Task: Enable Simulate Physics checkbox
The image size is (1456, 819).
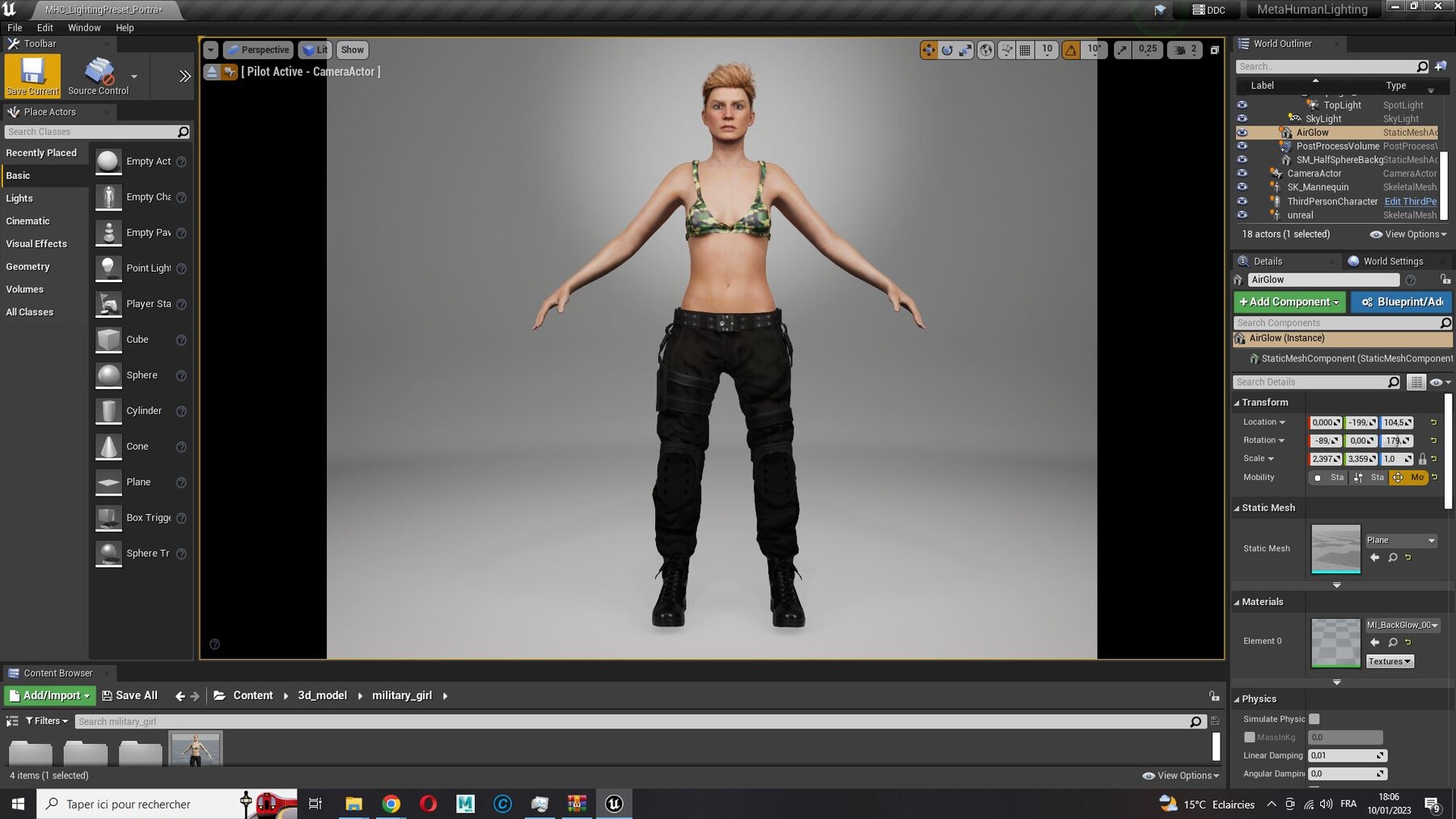Action: click(x=1314, y=719)
